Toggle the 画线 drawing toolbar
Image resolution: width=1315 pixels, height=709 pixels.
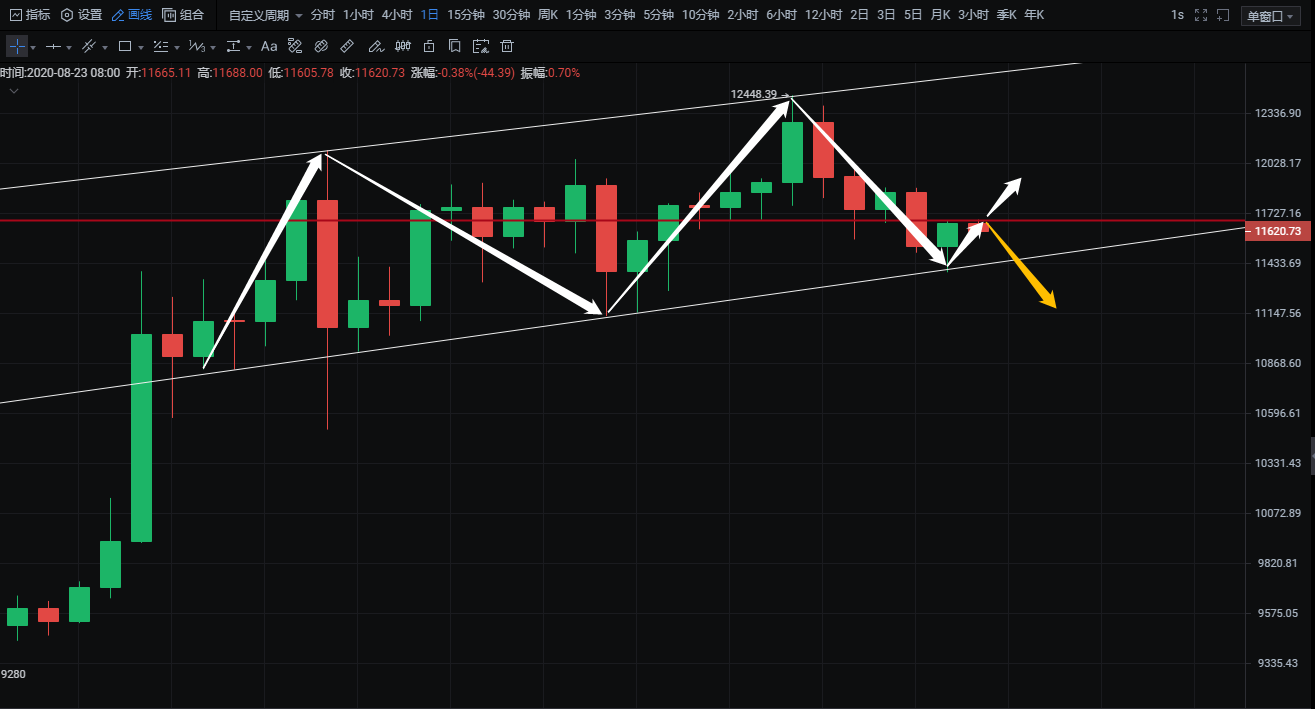coord(131,15)
